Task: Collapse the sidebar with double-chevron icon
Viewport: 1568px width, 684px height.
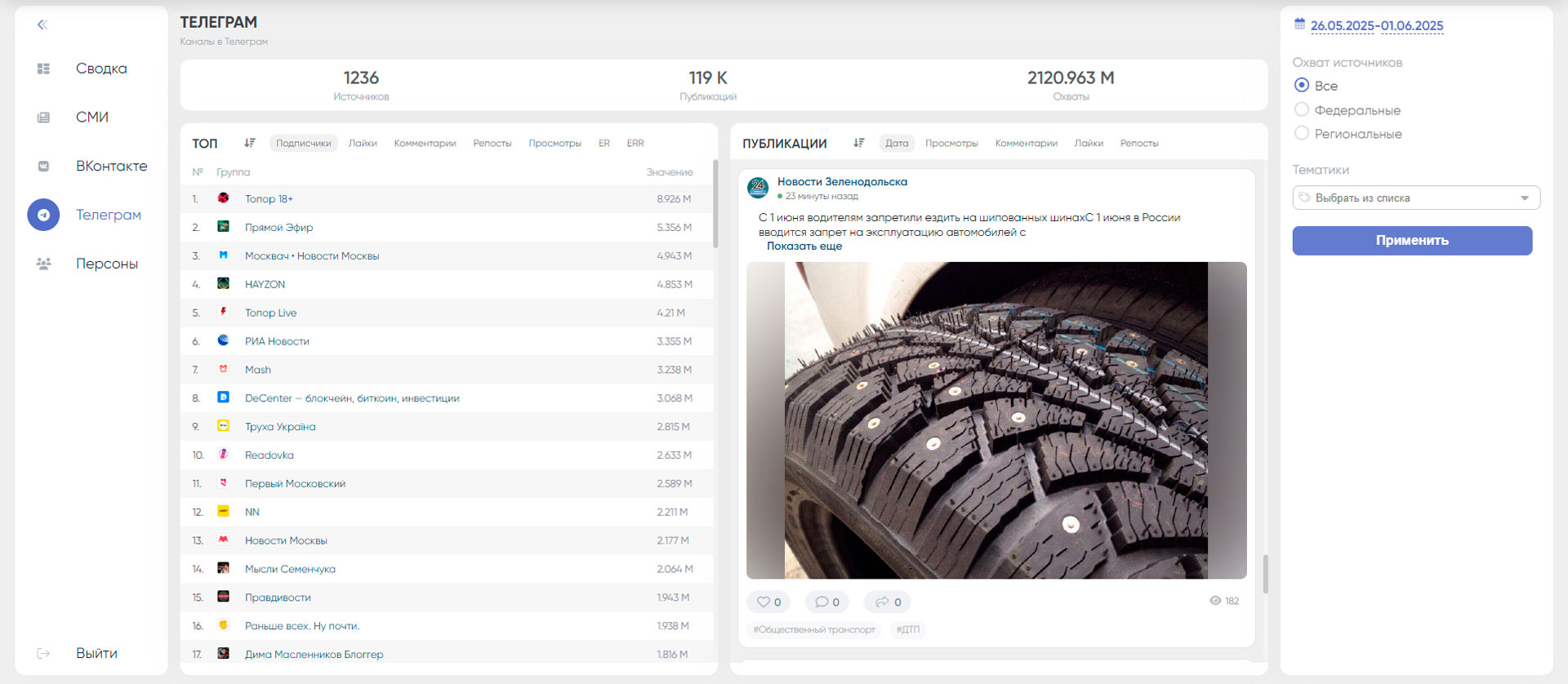Action: coord(42,24)
